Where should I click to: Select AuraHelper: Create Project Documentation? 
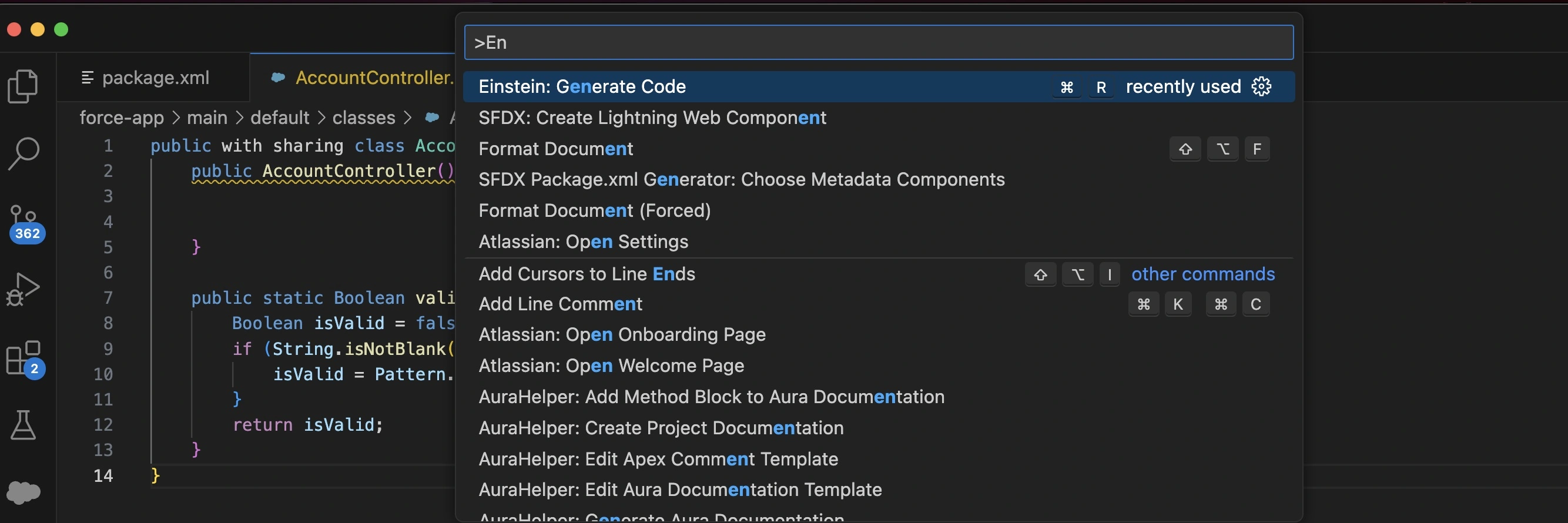coord(879,428)
